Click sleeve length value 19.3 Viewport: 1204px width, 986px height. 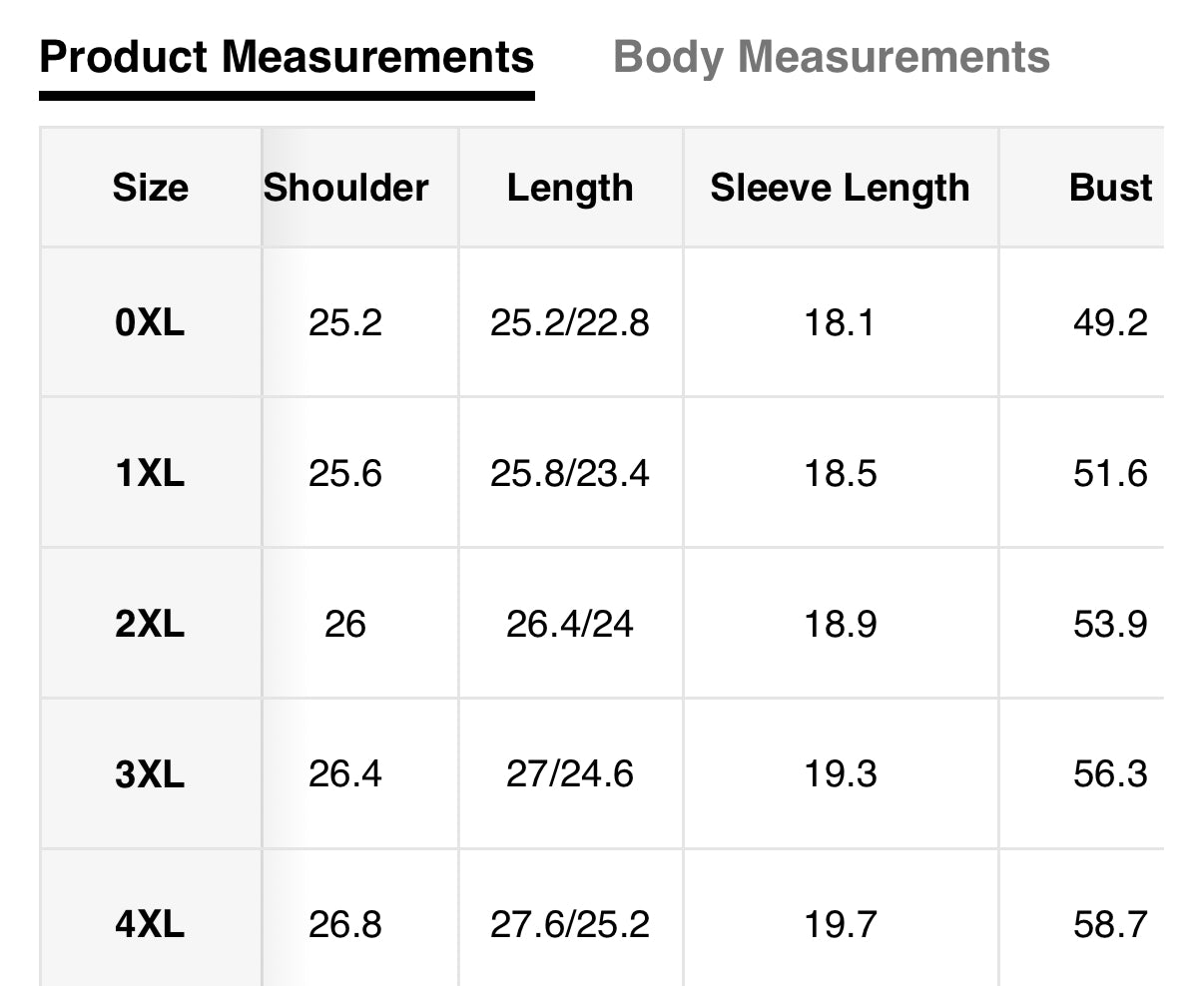tap(840, 774)
